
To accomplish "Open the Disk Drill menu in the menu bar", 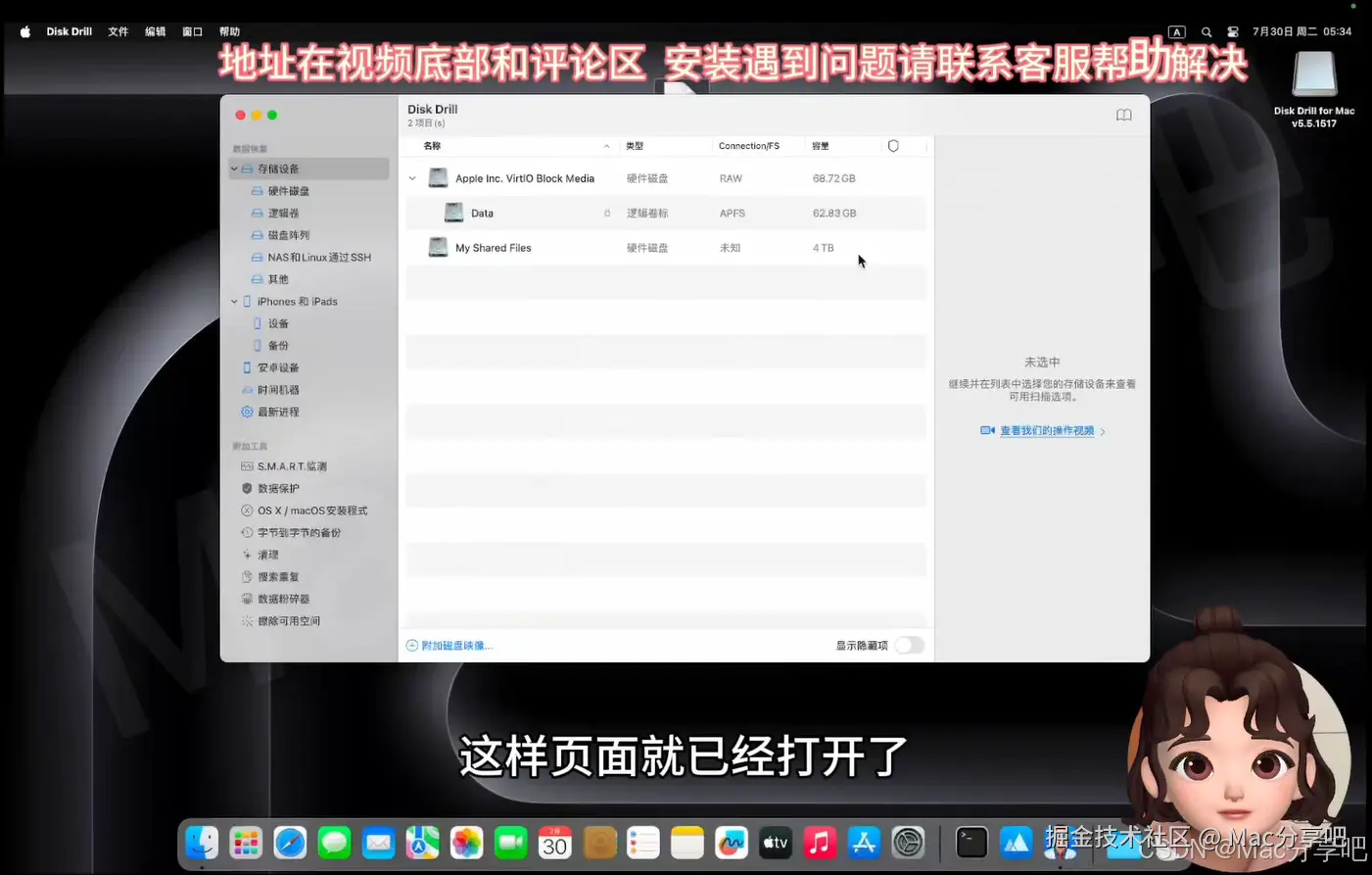I will click(69, 30).
